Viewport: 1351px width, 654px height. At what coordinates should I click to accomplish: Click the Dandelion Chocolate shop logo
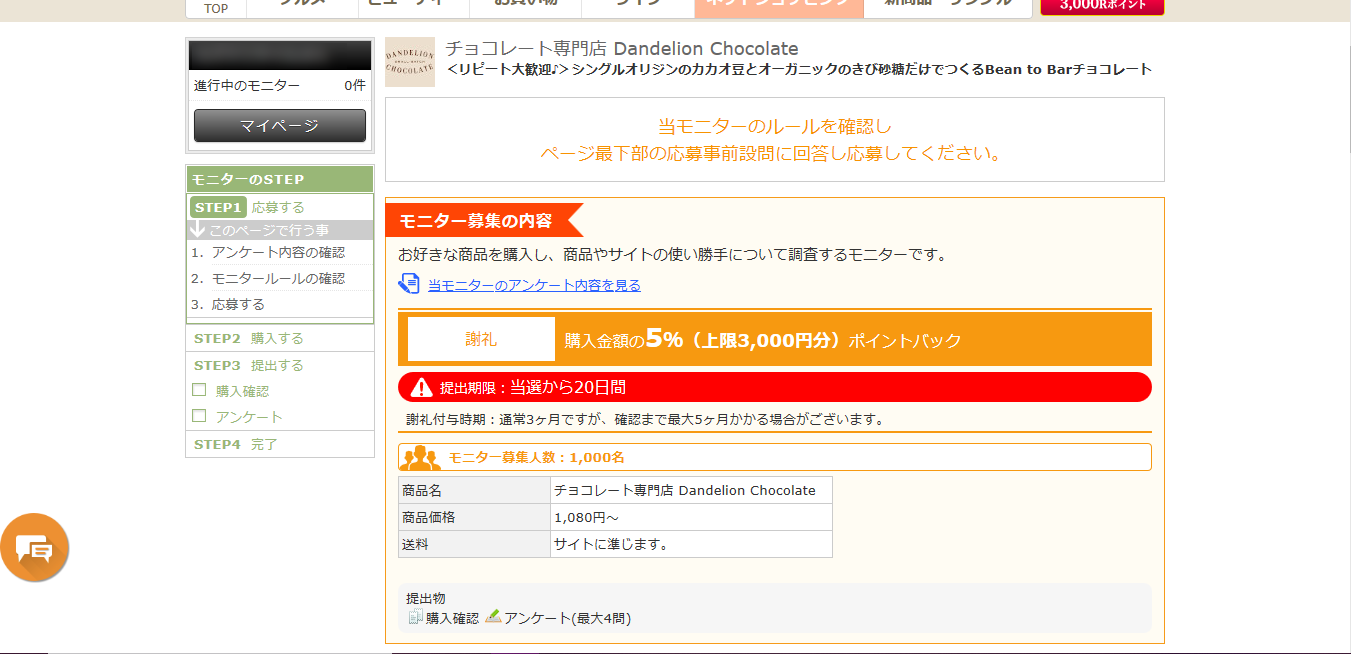pos(410,62)
